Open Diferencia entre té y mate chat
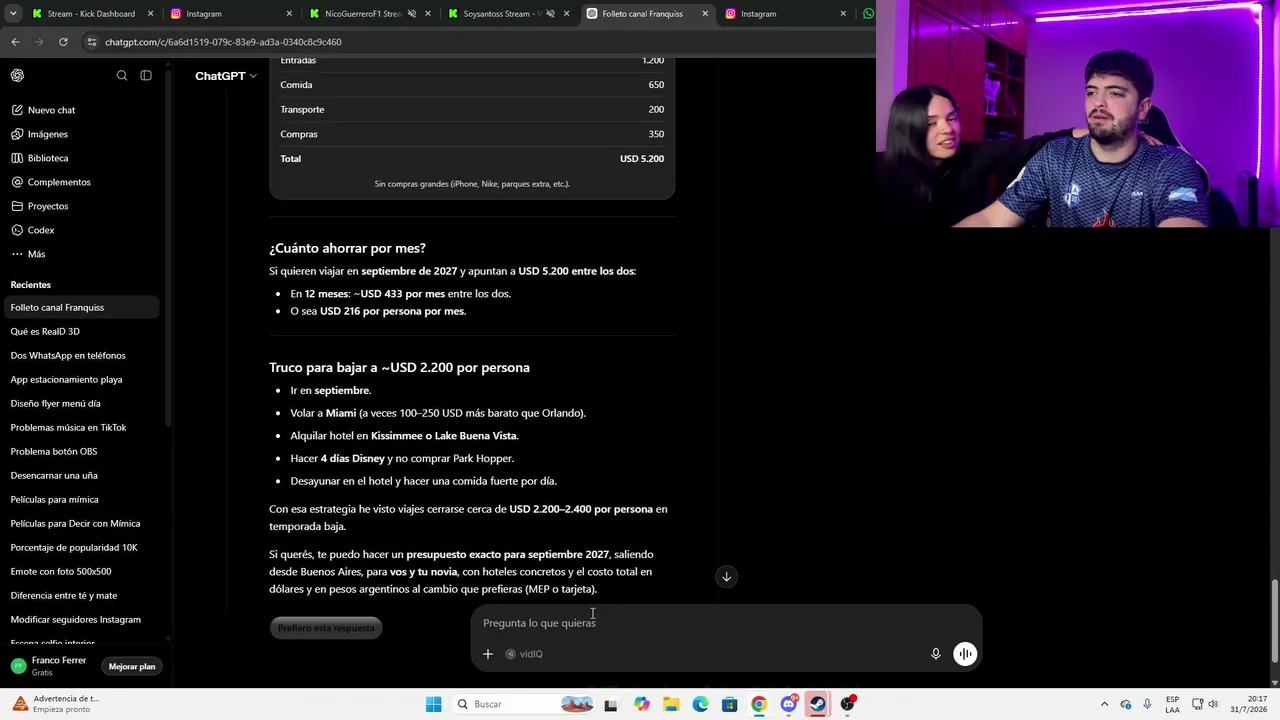This screenshot has width=1280, height=720. [x=80, y=595]
